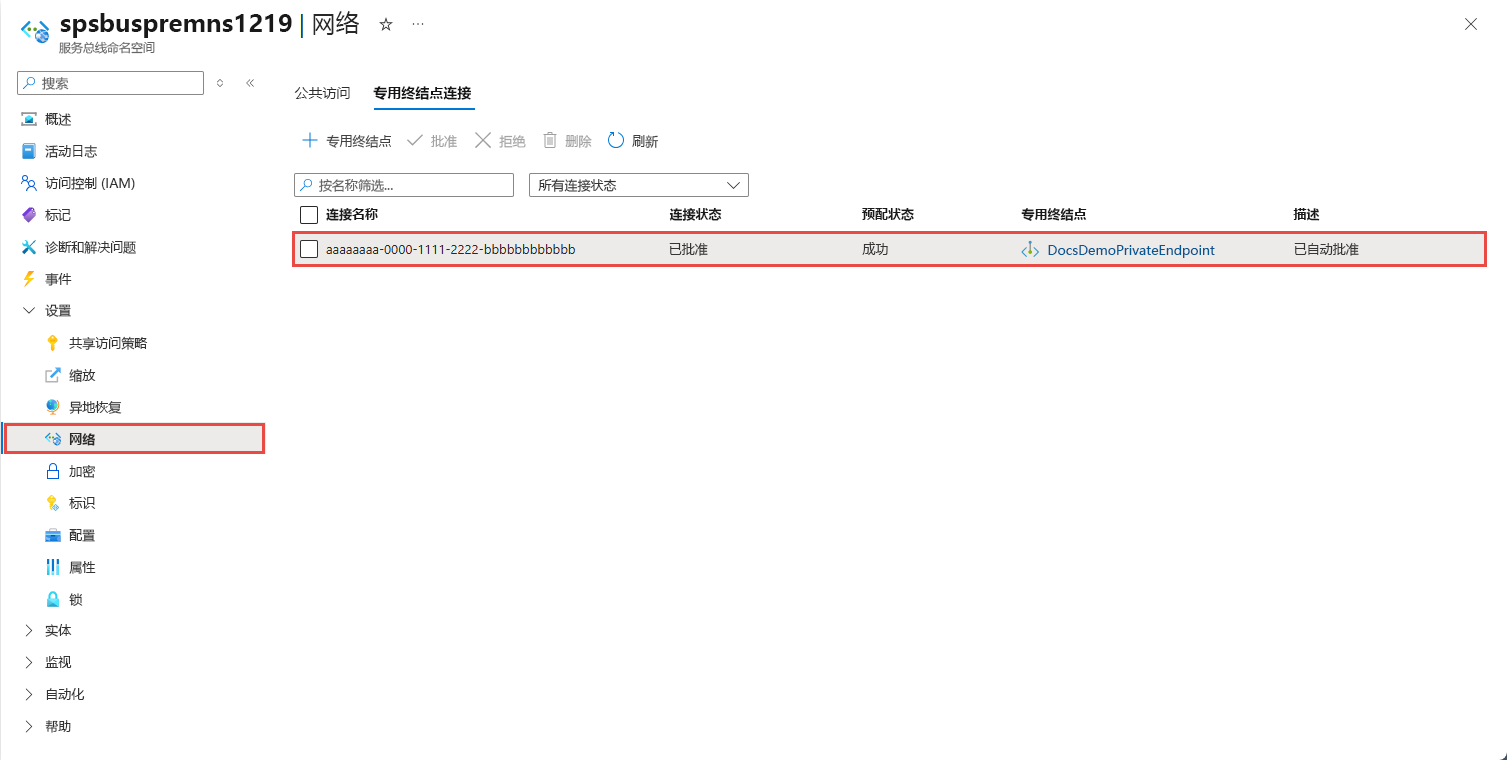Click the 预配状态 column header
The height and width of the screenshot is (760, 1507).
[888, 214]
